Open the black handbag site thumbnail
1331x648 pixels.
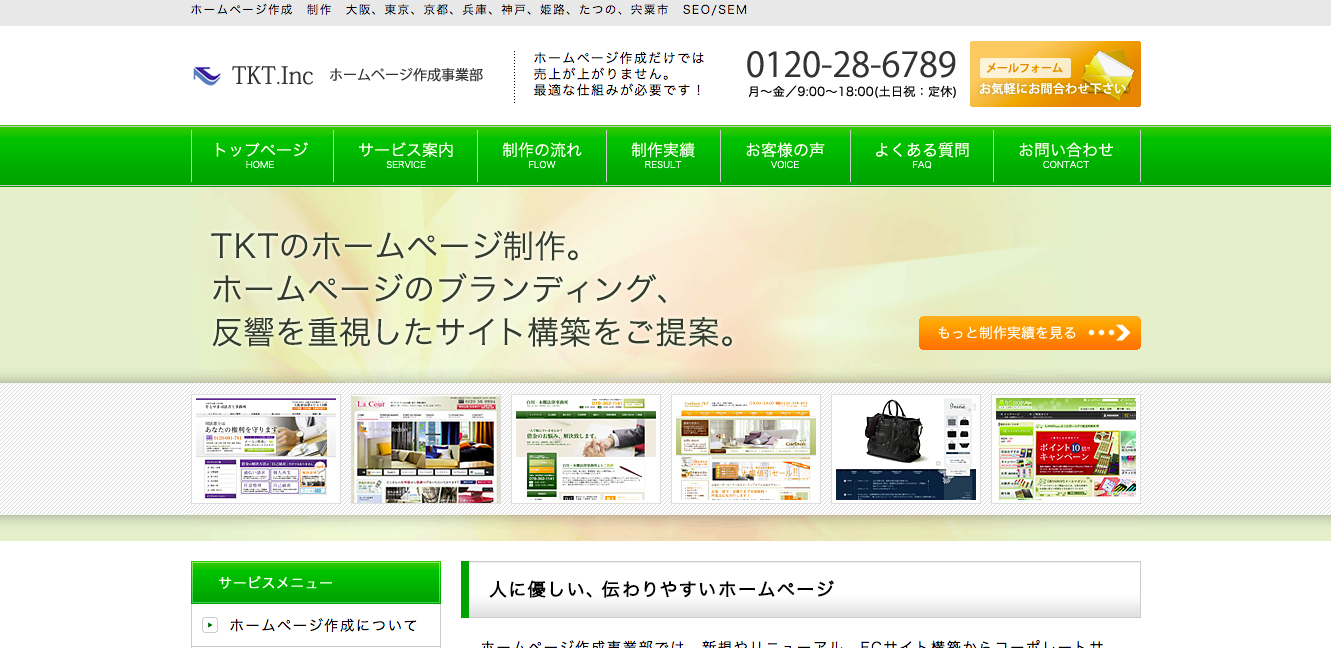coord(906,449)
